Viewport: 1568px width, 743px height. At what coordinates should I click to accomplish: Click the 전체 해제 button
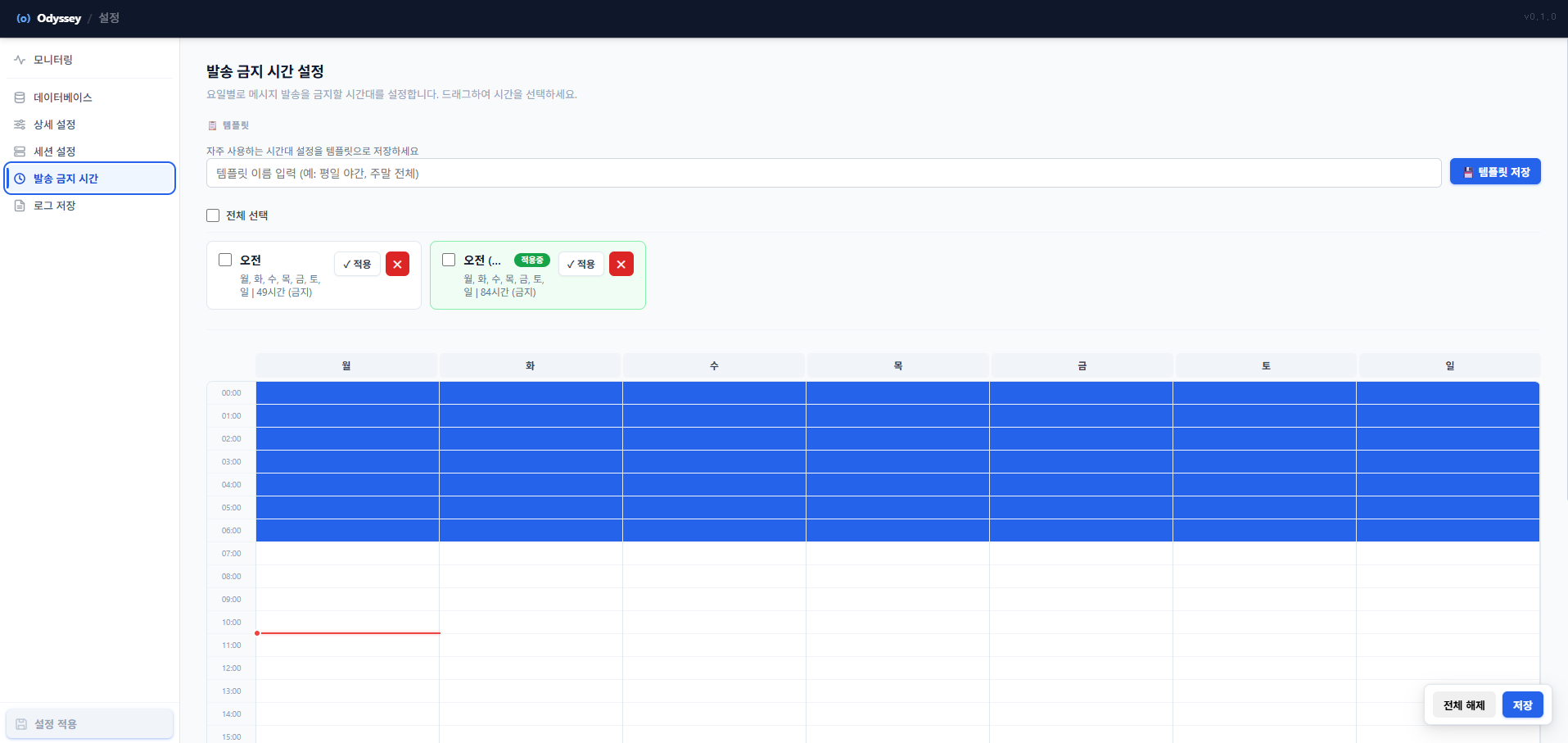[x=1464, y=705]
